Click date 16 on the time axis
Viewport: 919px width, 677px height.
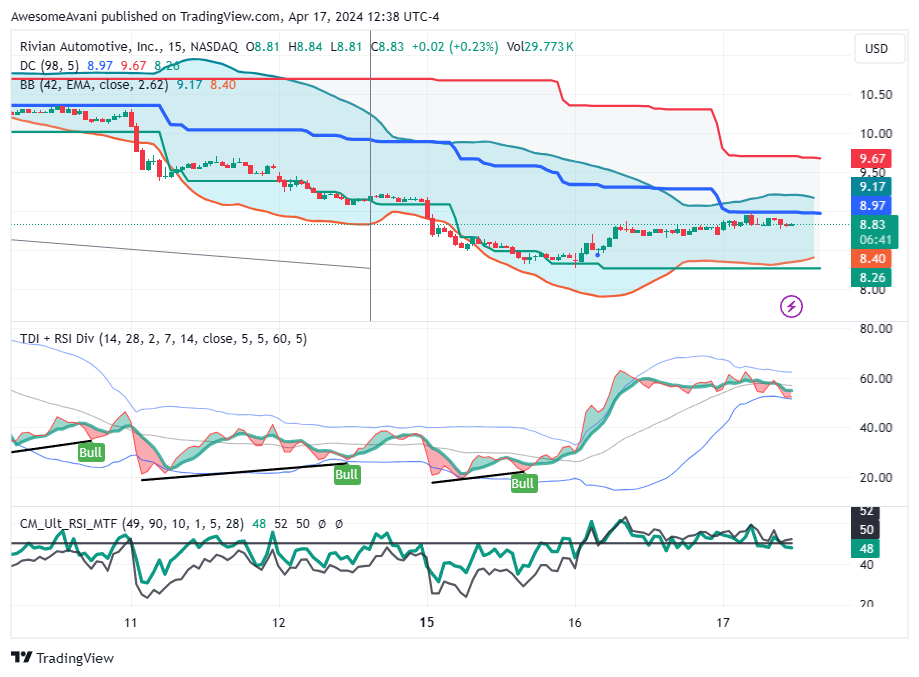[574, 622]
